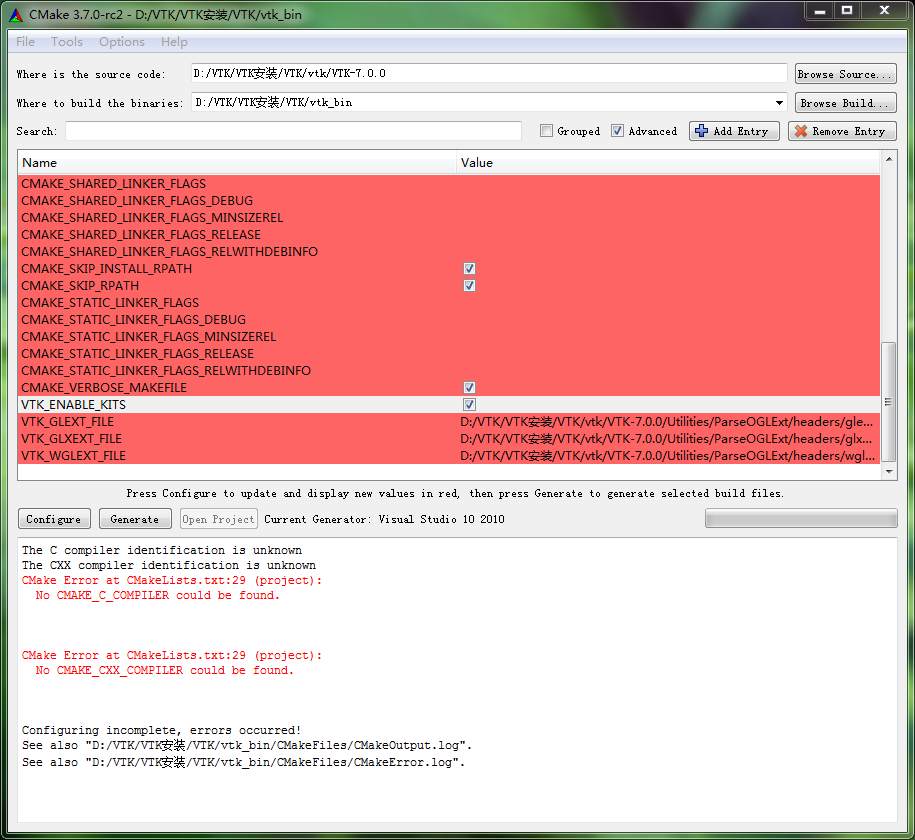Image resolution: width=915 pixels, height=840 pixels.
Task: Click the CMake logo icon in title bar
Action: (x=16, y=15)
